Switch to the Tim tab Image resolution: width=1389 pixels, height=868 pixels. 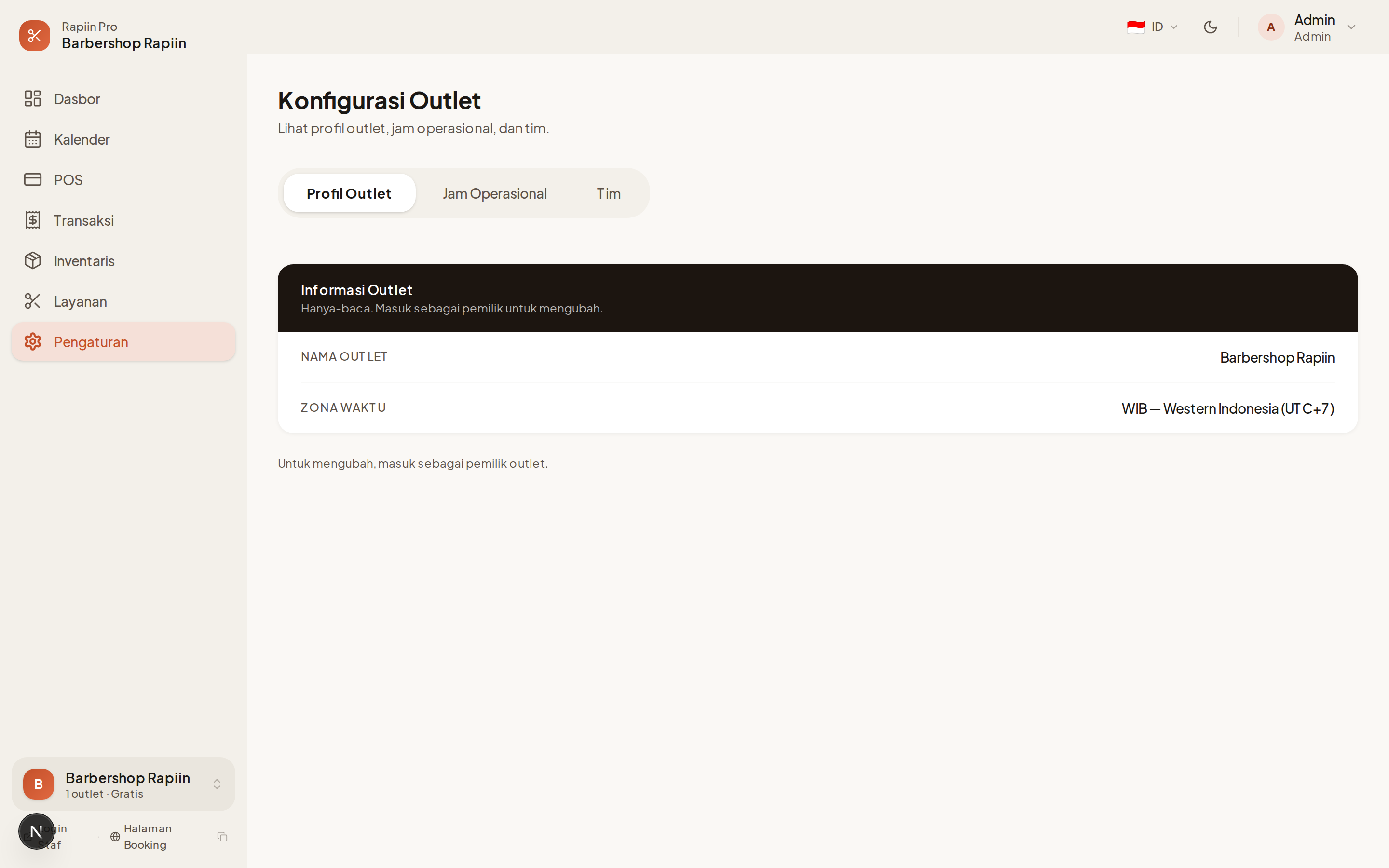[x=608, y=193]
